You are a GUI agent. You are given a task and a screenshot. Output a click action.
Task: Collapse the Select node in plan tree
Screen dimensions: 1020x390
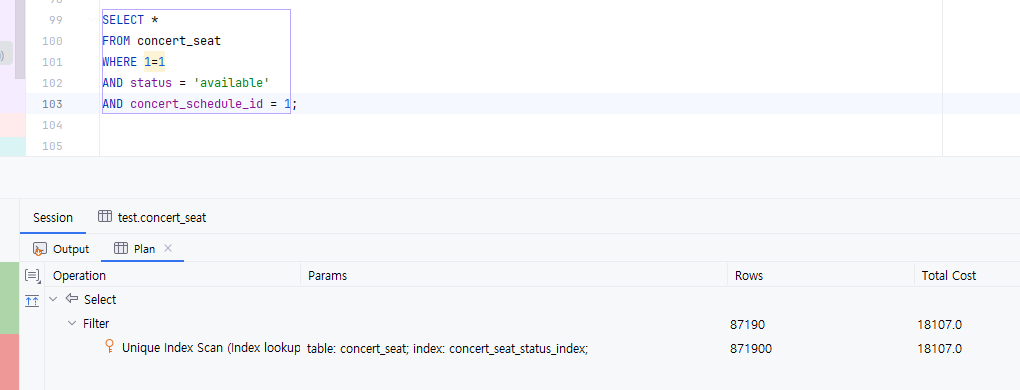(53, 300)
